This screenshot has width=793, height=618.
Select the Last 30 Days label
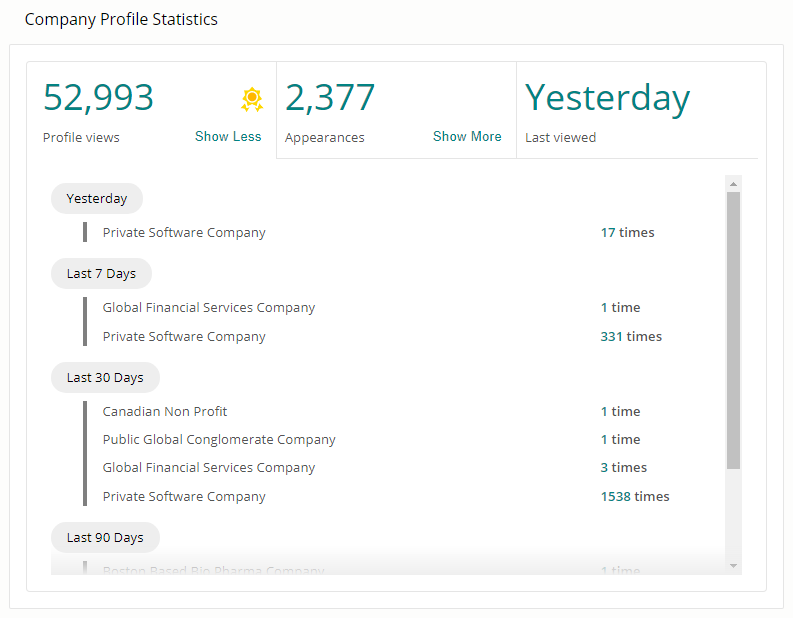[x=105, y=377]
